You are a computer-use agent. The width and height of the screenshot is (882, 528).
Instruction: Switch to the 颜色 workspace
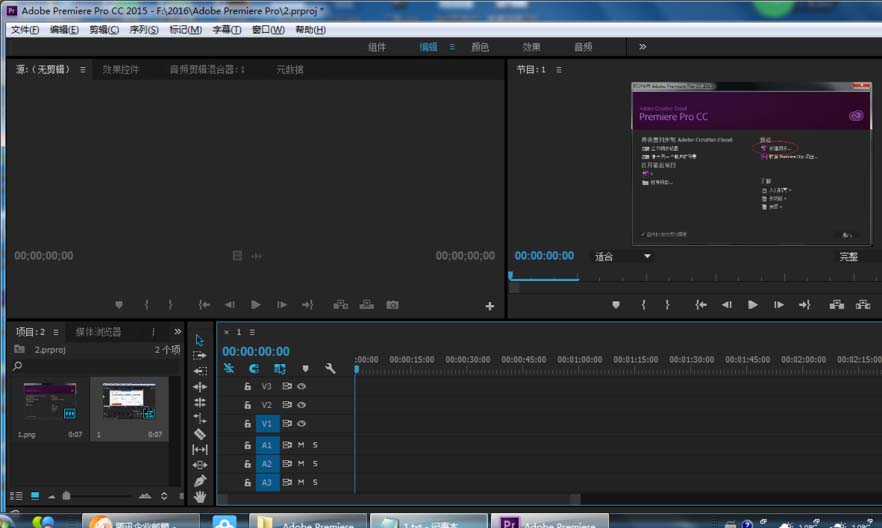click(480, 47)
